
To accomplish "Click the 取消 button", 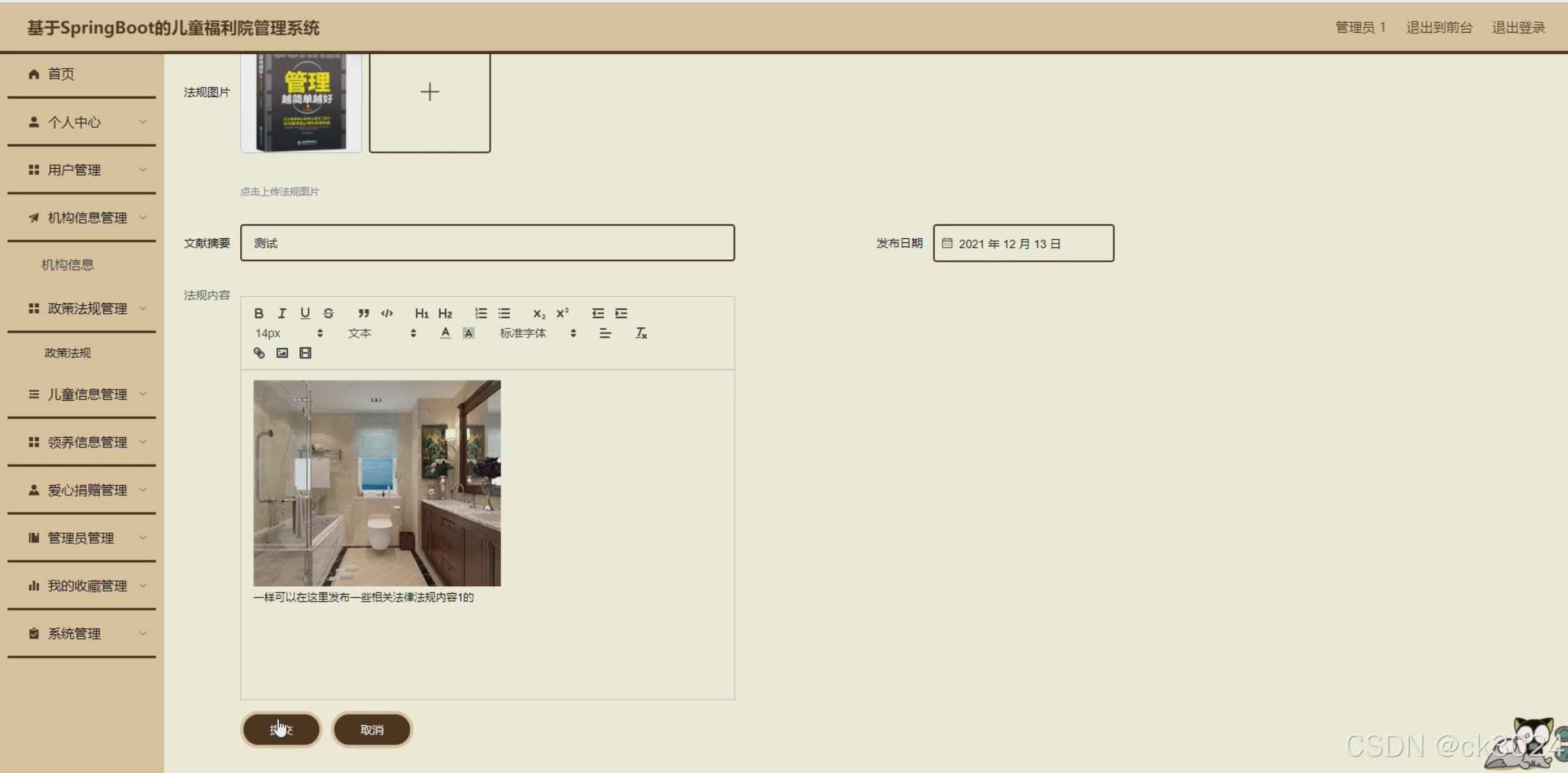I will pyautogui.click(x=372, y=730).
